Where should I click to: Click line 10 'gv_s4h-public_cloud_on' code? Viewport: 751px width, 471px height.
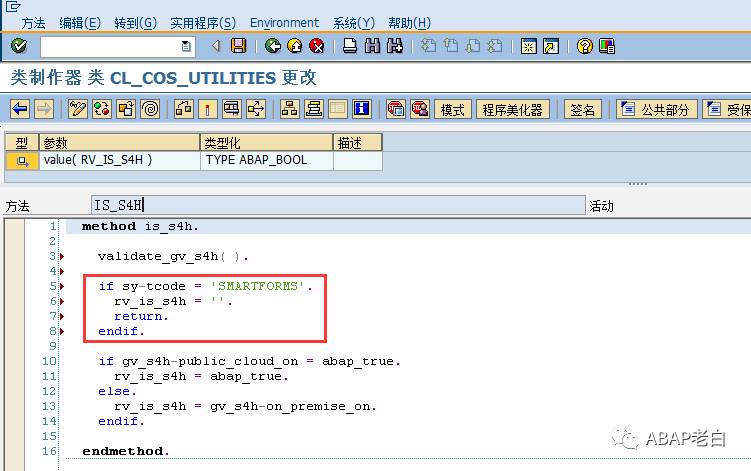click(210, 361)
